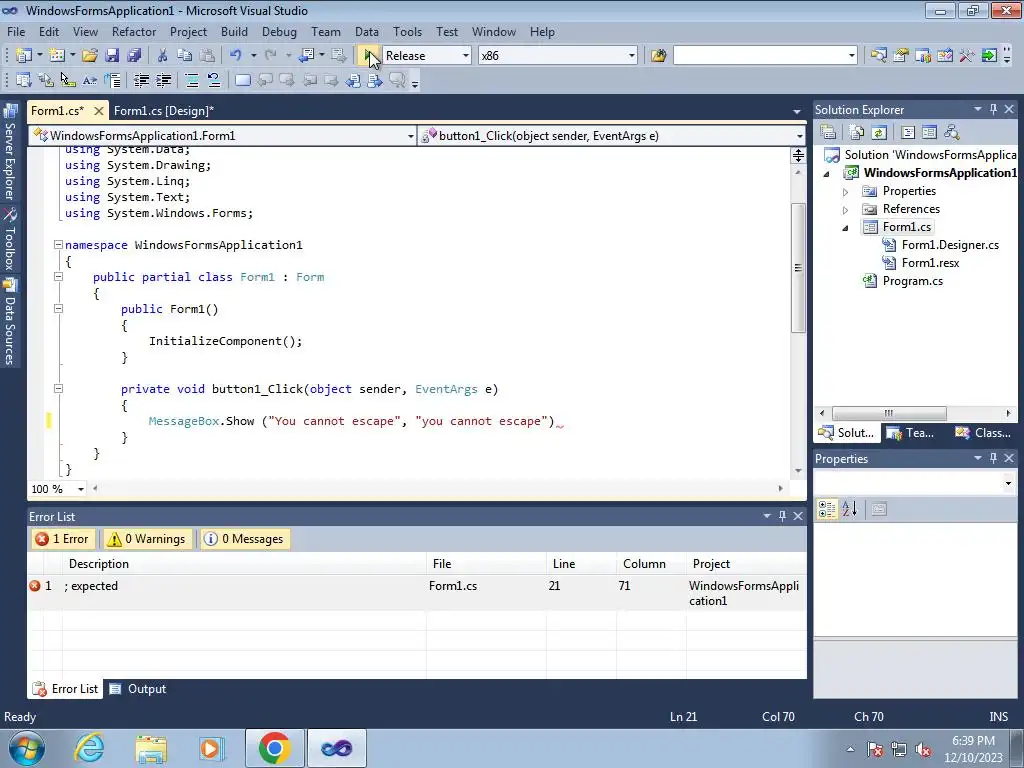This screenshot has width=1024, height=768.
Task: Uncomment the selected lines icon
Action: tap(214, 80)
